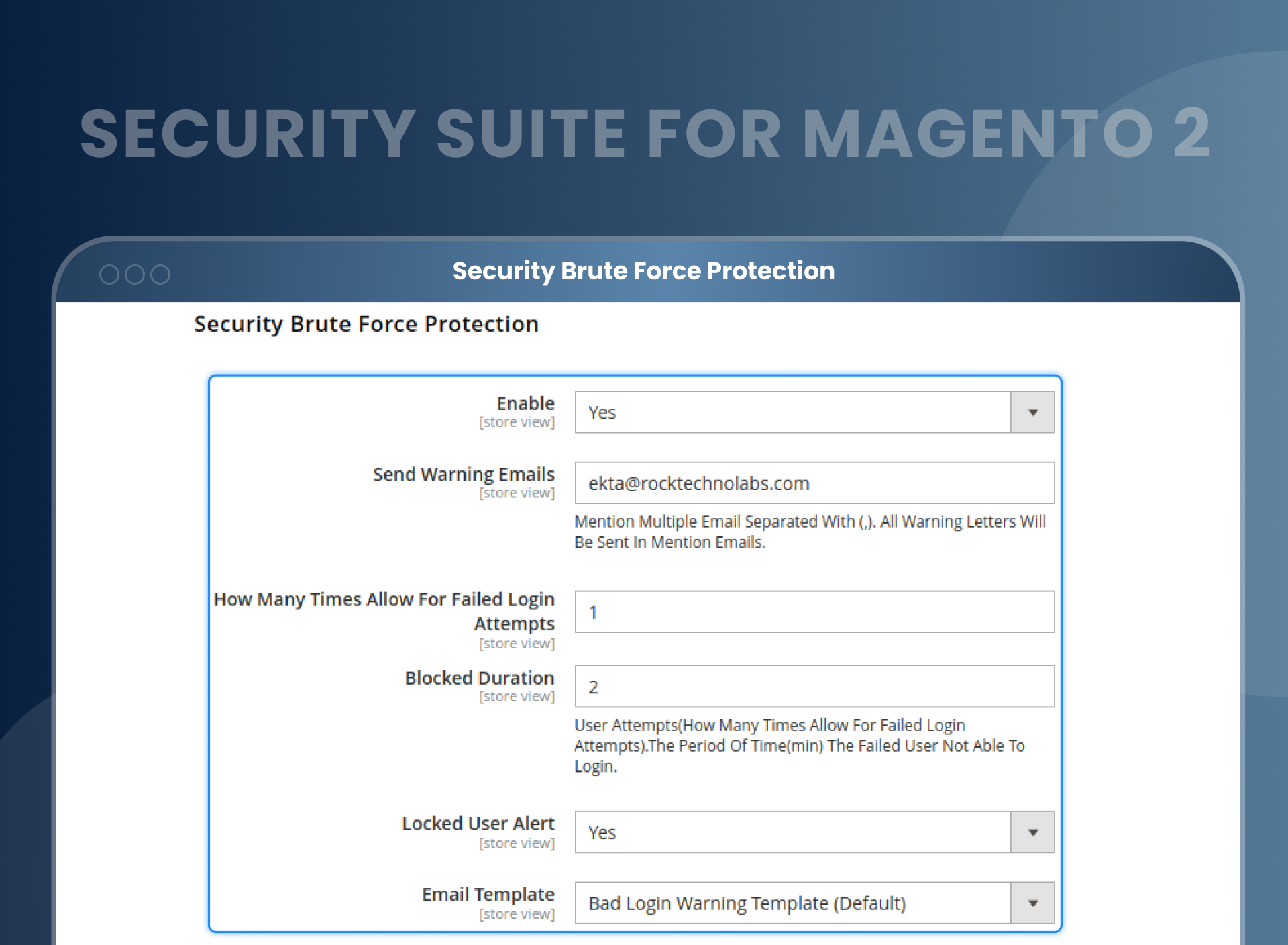
Task: Open Email Template dropdown arrow
Action: (x=1032, y=903)
